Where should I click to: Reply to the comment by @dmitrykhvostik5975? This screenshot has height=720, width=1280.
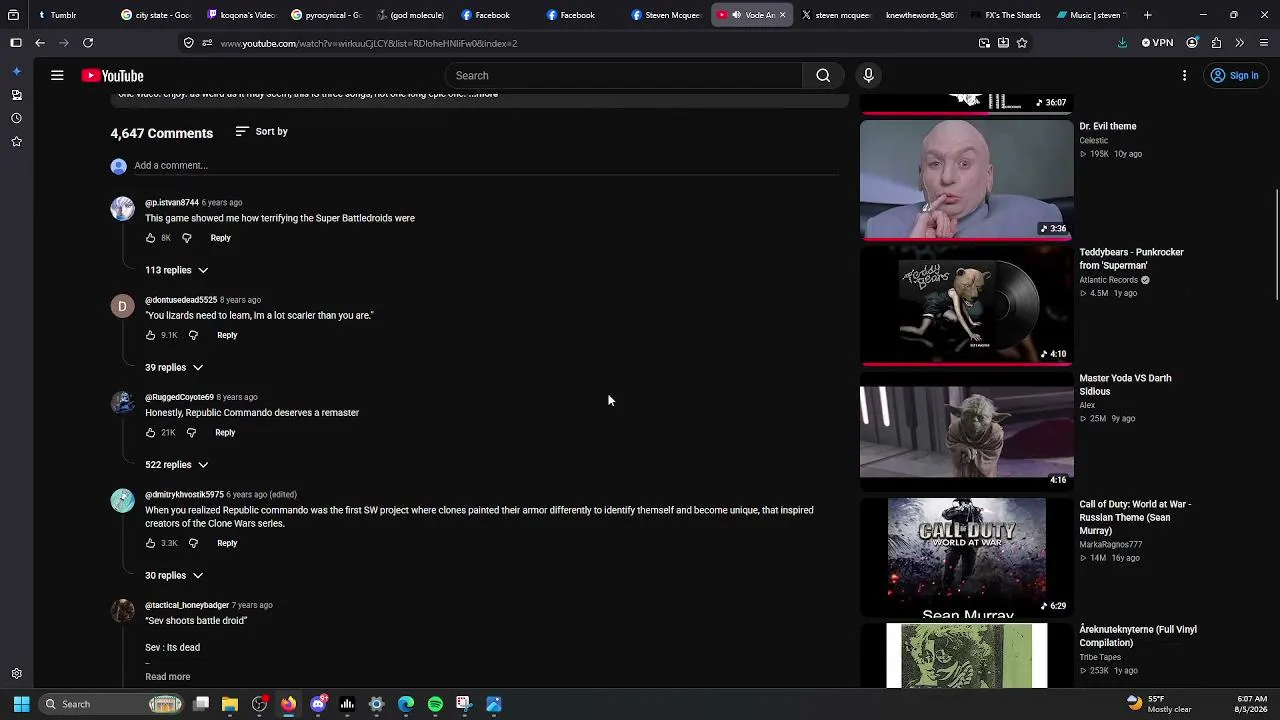(x=227, y=543)
